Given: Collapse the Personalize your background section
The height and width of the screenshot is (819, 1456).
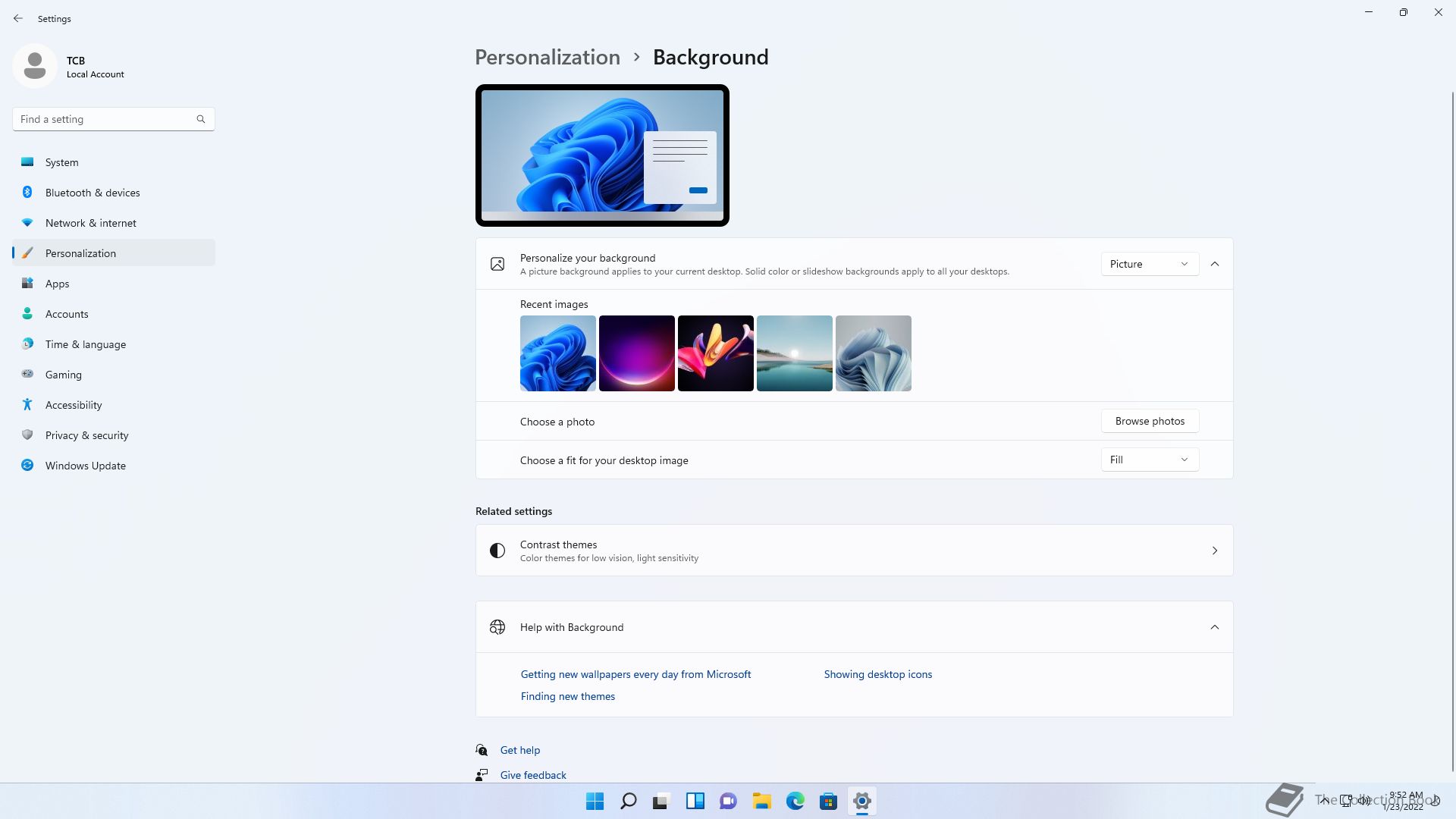Looking at the screenshot, I should (1215, 264).
